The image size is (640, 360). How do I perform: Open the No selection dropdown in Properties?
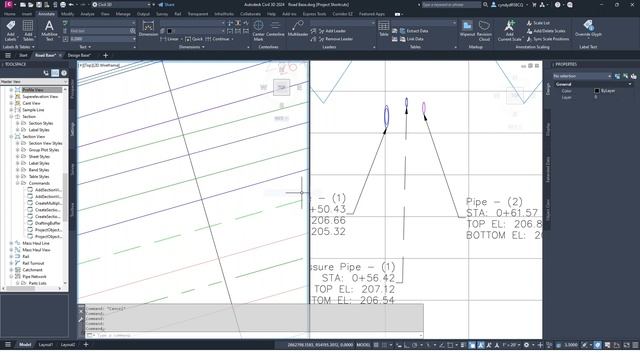click(582, 76)
